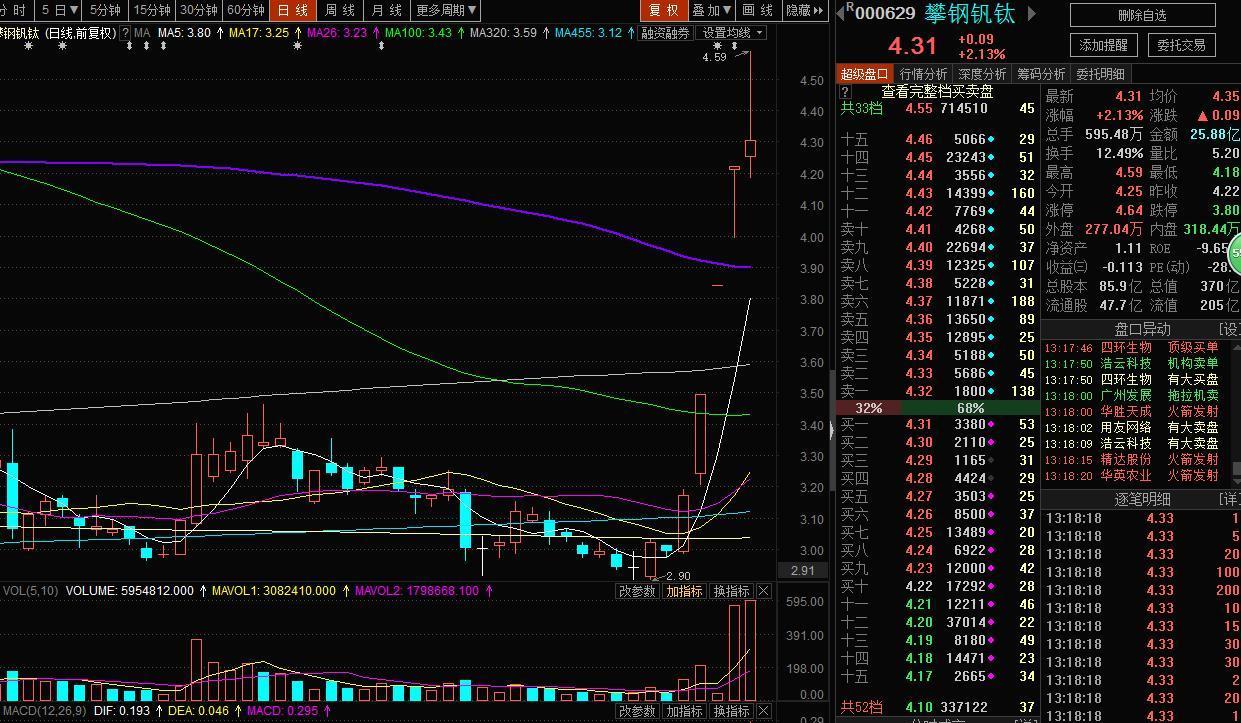The height and width of the screenshot is (723, 1241).
Task: Click the 删除自选 button
Action: point(1142,15)
